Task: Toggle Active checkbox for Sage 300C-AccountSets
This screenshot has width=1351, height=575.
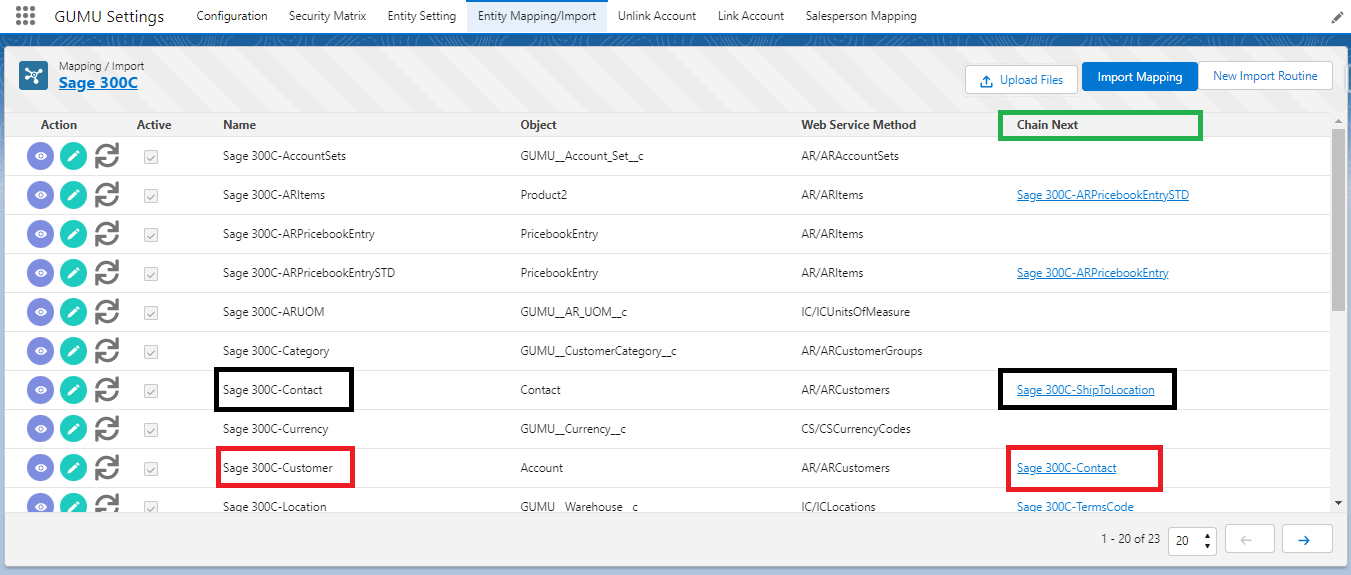Action: click(x=151, y=157)
